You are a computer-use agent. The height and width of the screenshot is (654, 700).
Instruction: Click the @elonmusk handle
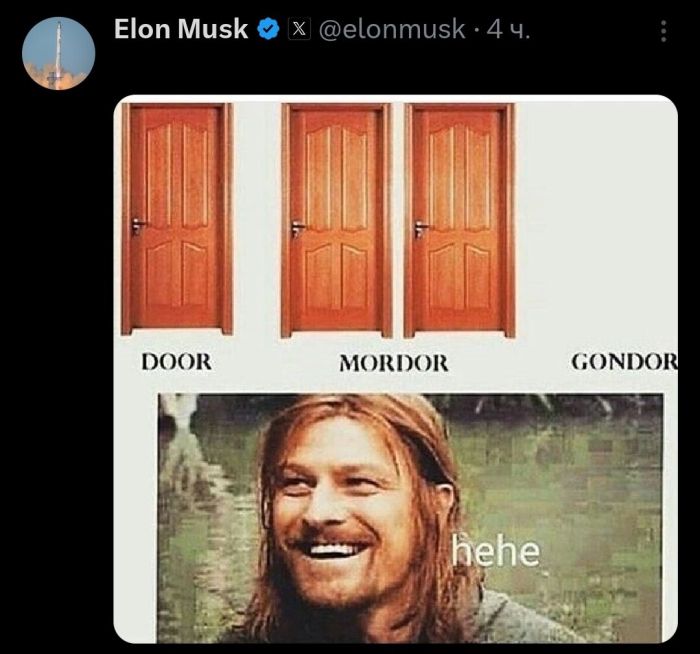[392, 29]
